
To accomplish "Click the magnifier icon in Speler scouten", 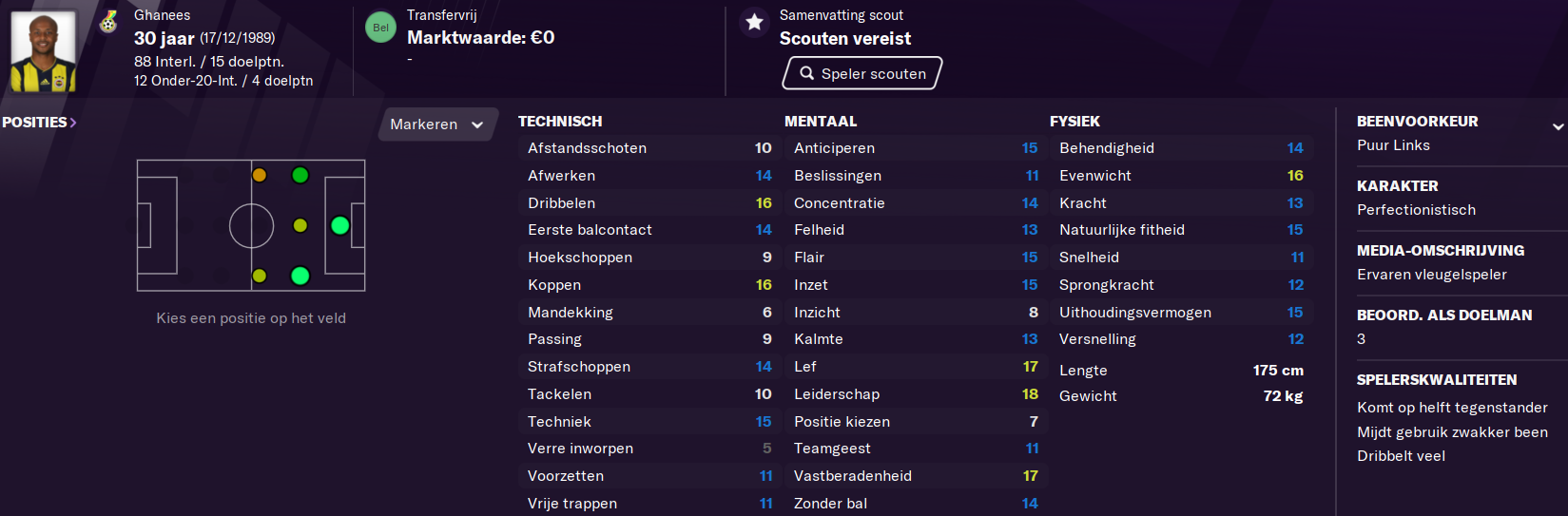I will point(806,73).
